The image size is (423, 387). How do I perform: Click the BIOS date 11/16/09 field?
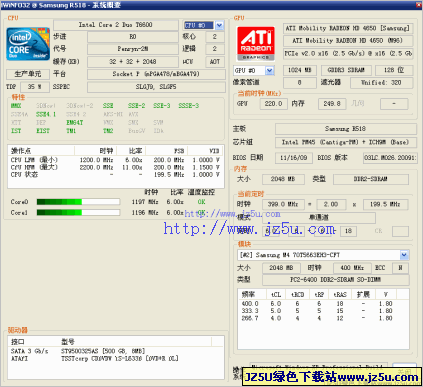coord(294,158)
